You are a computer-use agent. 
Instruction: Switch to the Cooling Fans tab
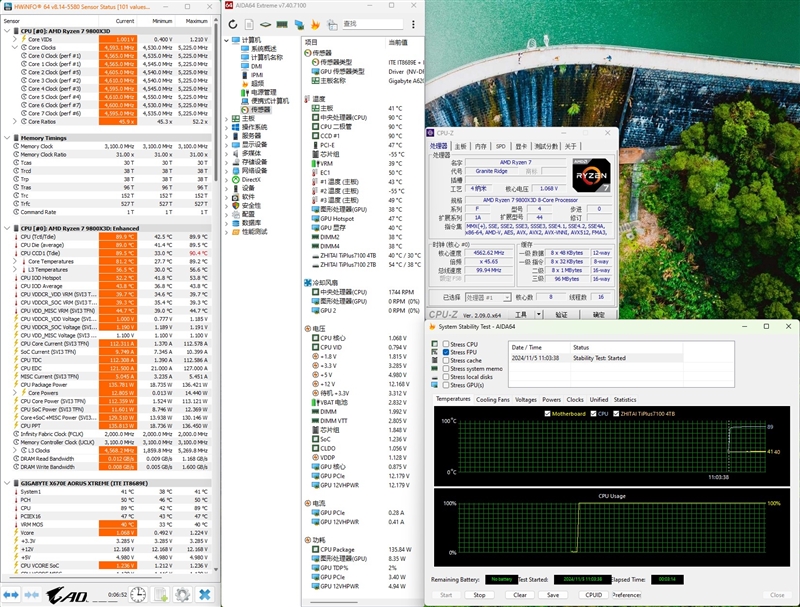pos(492,400)
